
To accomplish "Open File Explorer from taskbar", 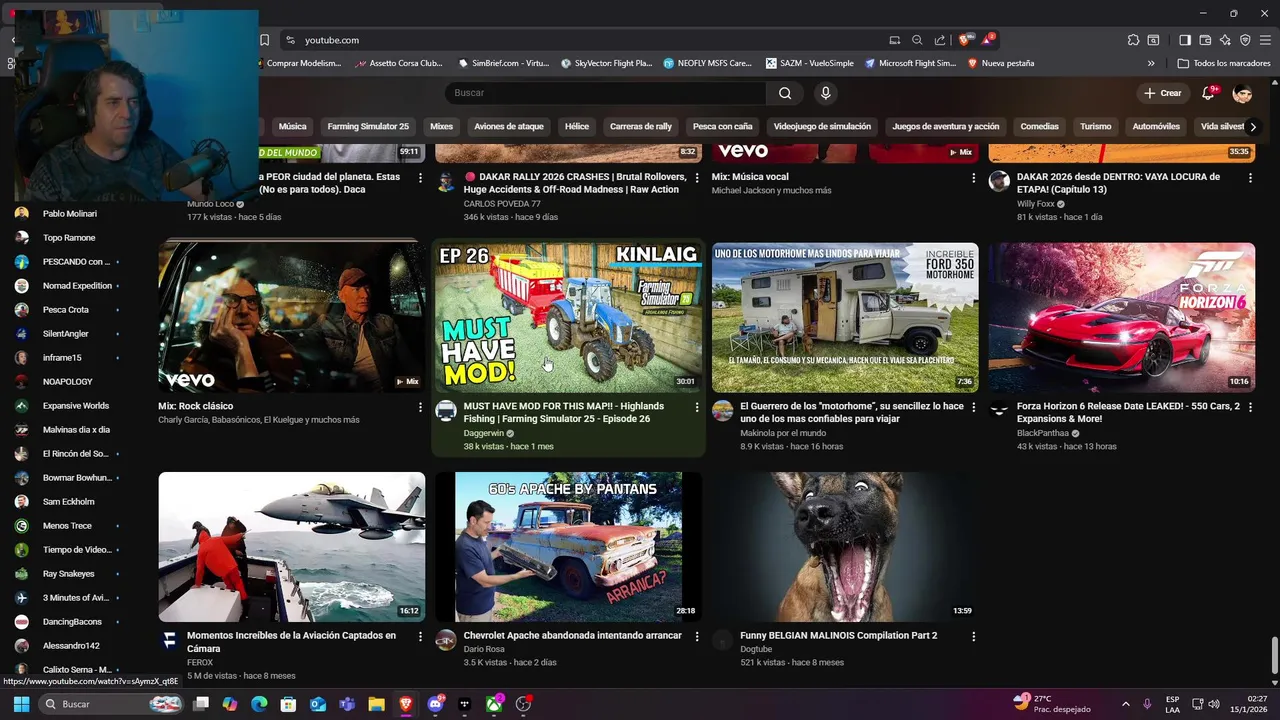I will tap(376, 704).
